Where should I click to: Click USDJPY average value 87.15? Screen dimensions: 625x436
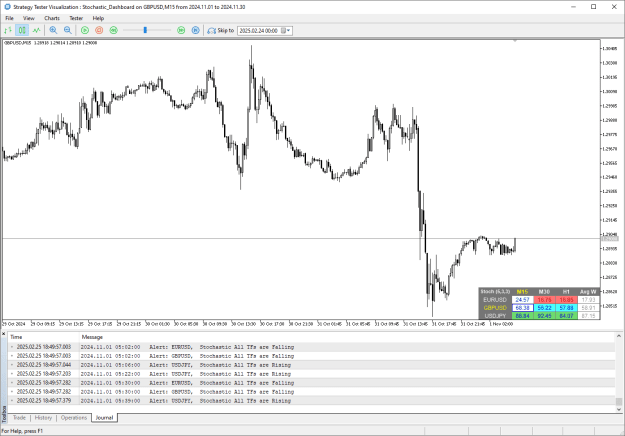(588, 316)
